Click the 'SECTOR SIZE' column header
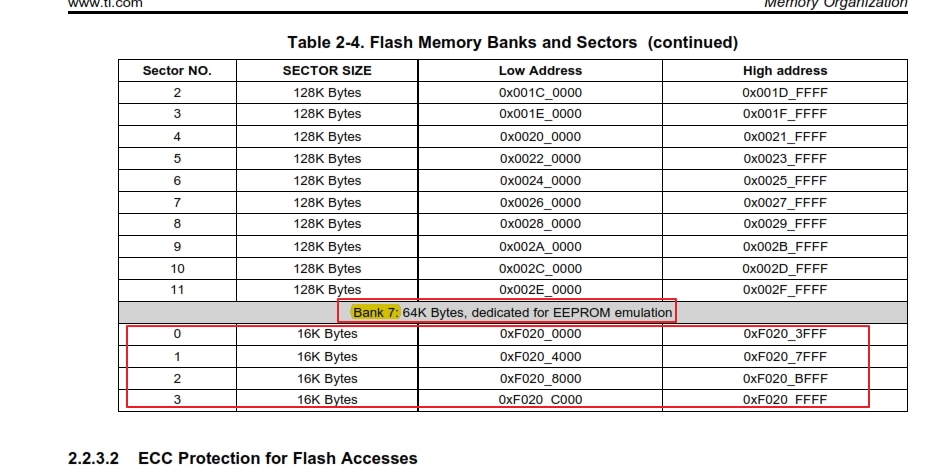The width and height of the screenshot is (947, 473). click(x=327, y=71)
